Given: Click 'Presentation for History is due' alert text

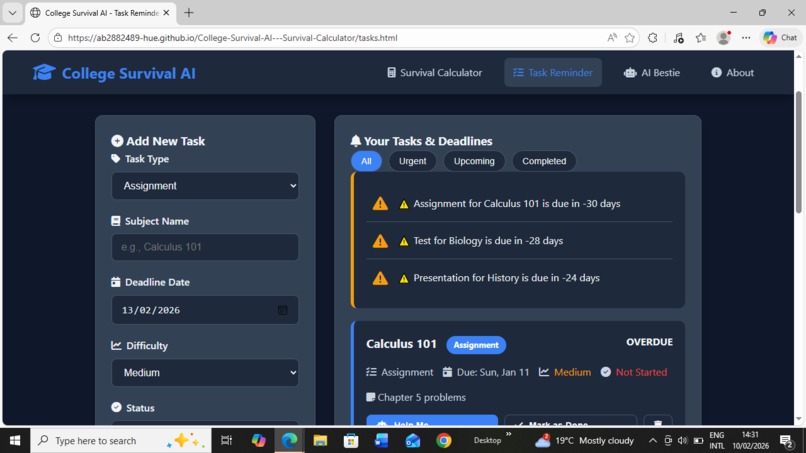Looking at the screenshot, I should 506,278.
